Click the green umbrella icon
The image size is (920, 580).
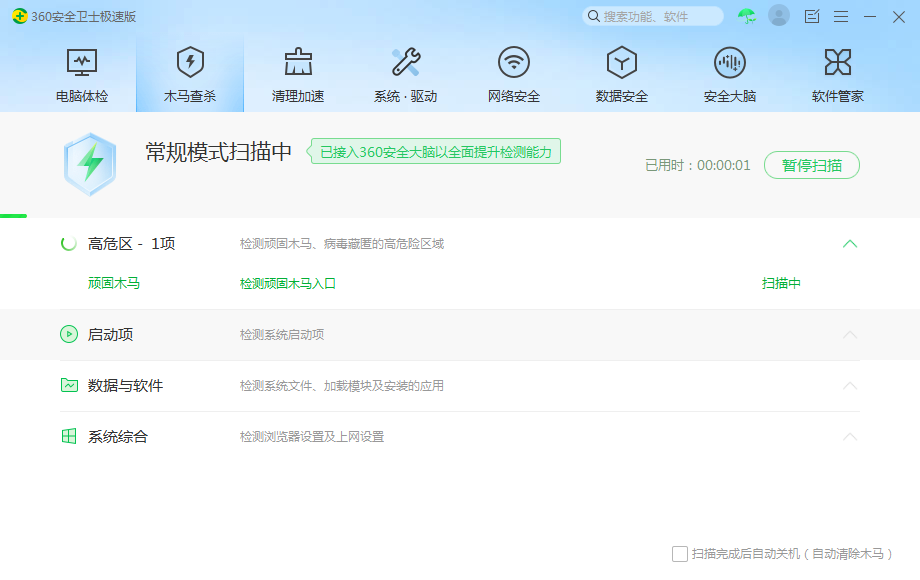[747, 16]
